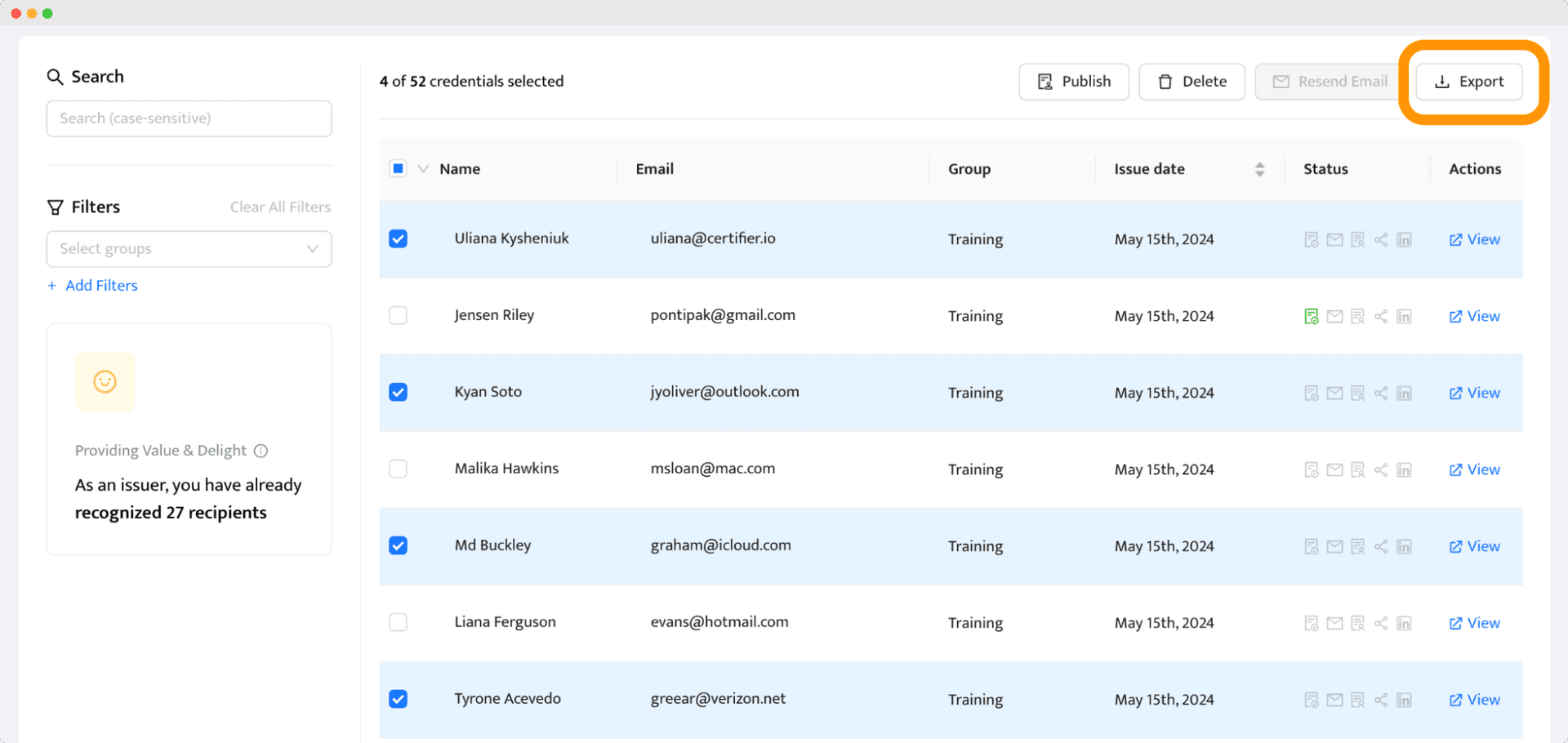The image size is (1568, 743).
Task: Check the Malika Hawkins row checkbox
Action: pyautogui.click(x=398, y=469)
